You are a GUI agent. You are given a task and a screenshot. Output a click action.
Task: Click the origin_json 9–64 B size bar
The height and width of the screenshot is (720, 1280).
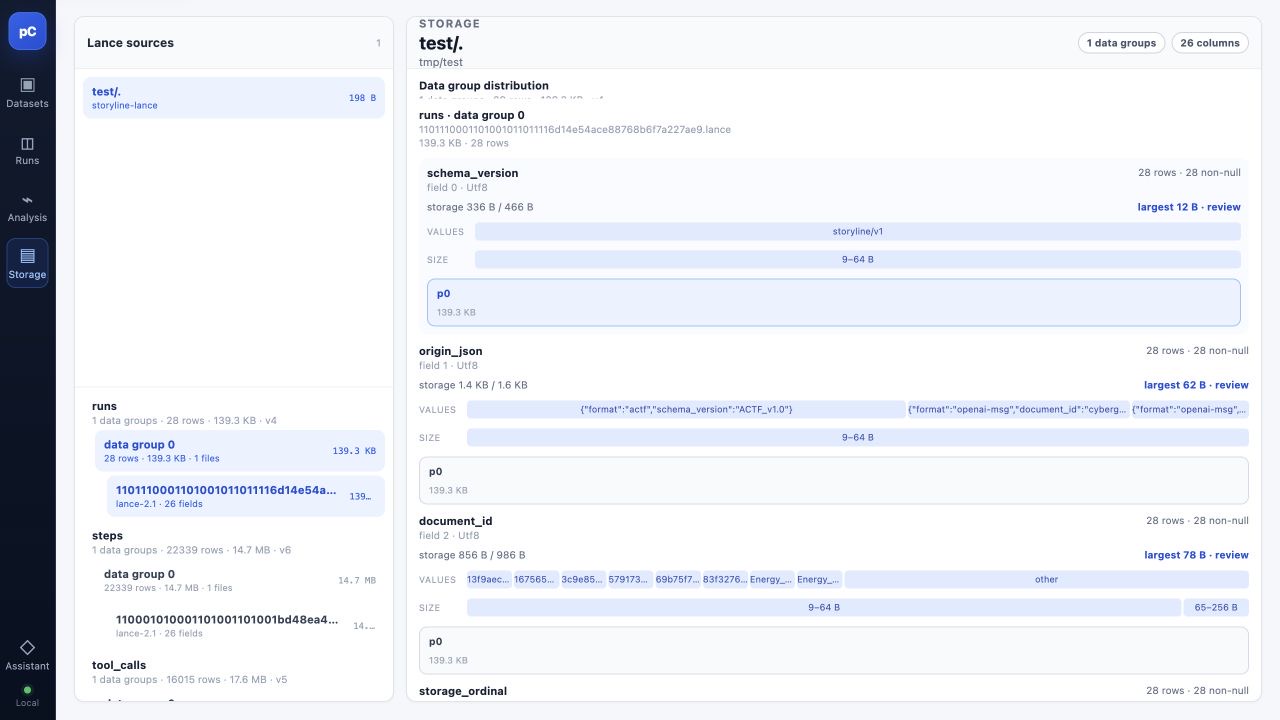(x=858, y=437)
